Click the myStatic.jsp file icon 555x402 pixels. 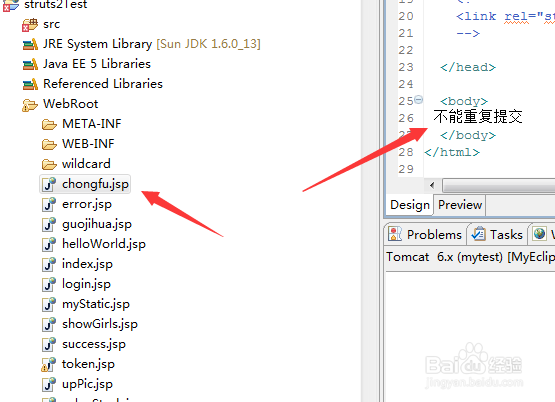coord(49,304)
